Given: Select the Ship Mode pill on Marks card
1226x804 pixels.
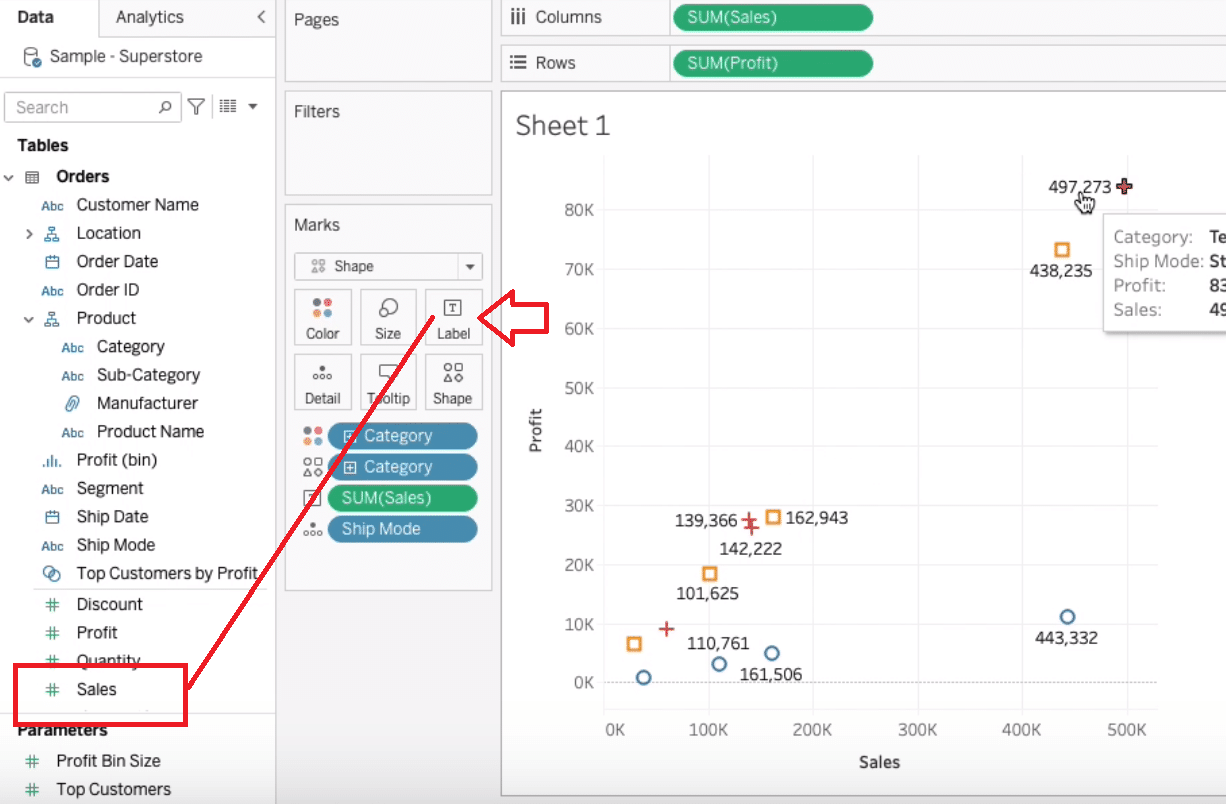Looking at the screenshot, I should tap(402, 529).
